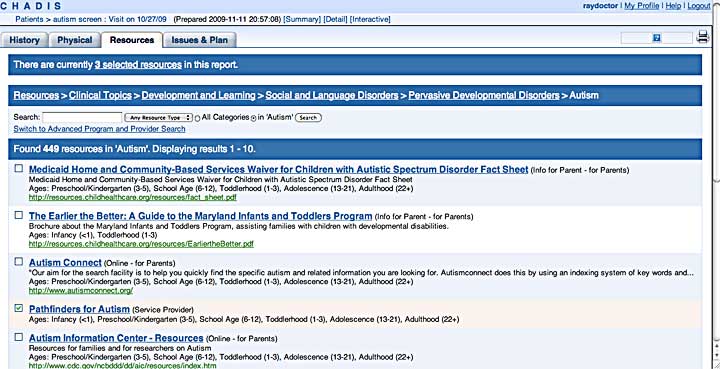The height and width of the screenshot is (369, 720).
Task: Open the Issues & Plan tab
Action: pyautogui.click(x=199, y=40)
